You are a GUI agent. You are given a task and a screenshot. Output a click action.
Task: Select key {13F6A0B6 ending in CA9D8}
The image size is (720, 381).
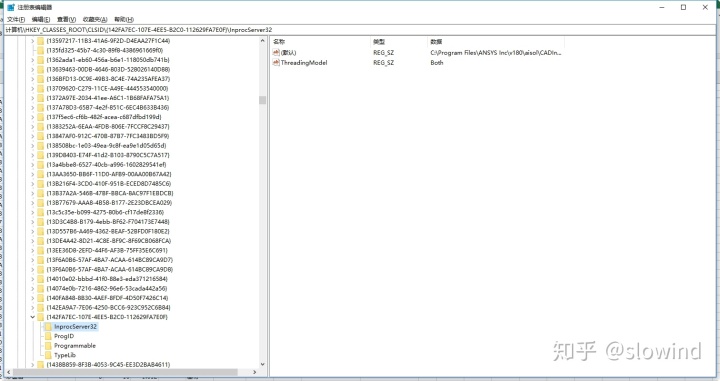110,269
